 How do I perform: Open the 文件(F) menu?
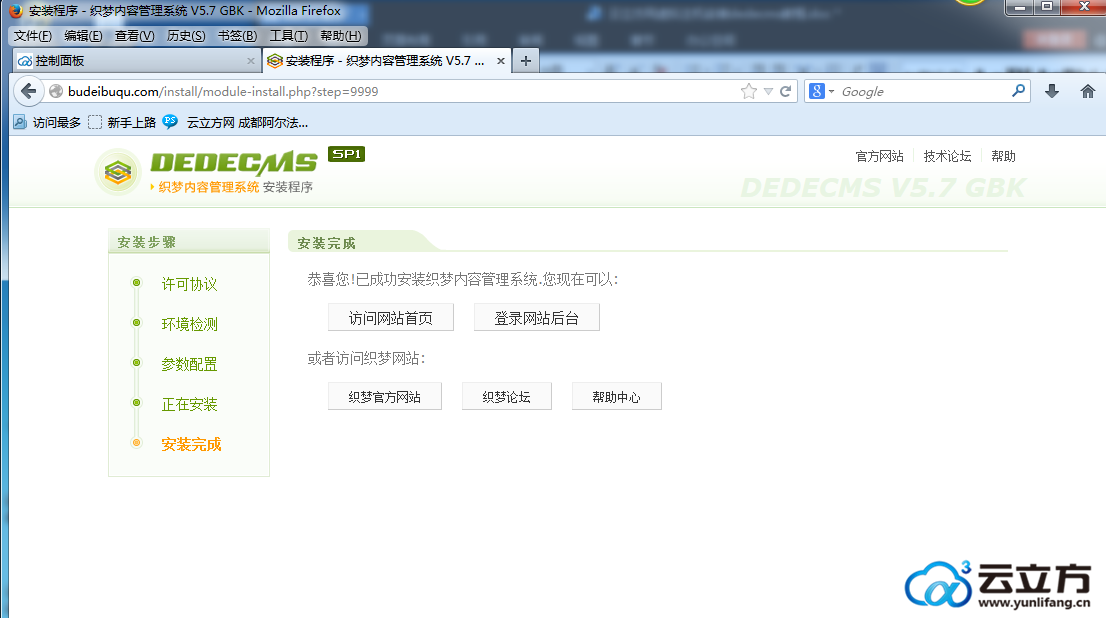pos(32,35)
